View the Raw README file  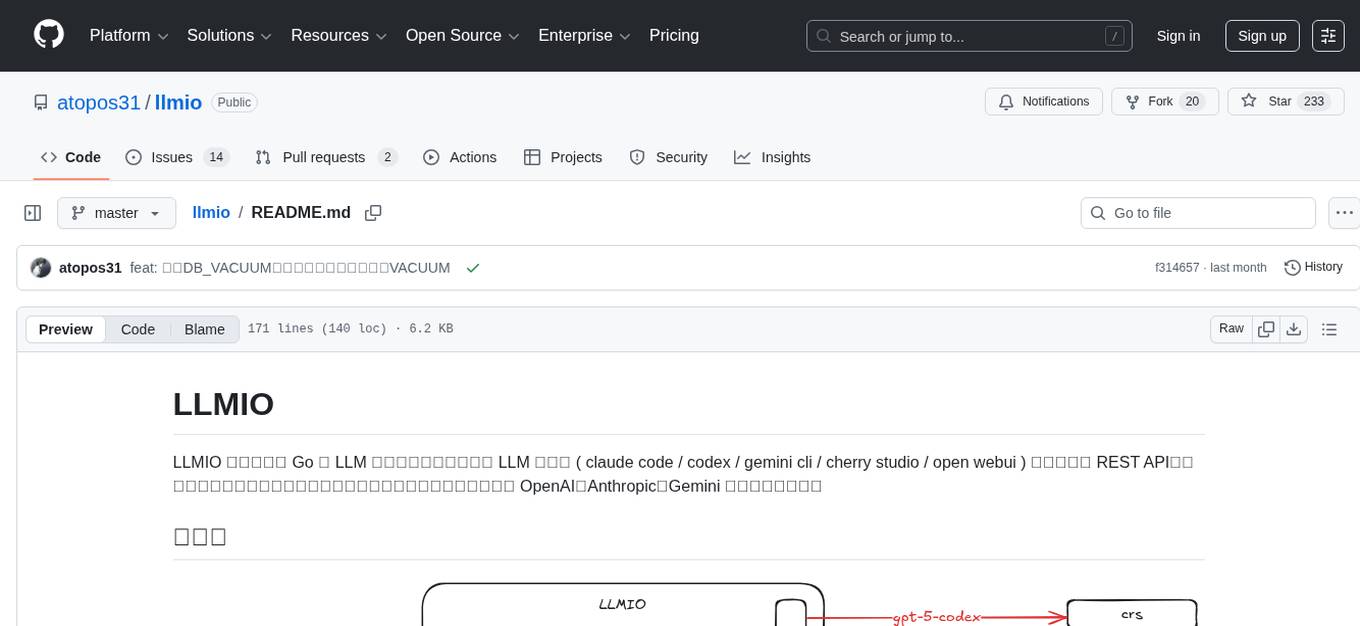(1230, 328)
